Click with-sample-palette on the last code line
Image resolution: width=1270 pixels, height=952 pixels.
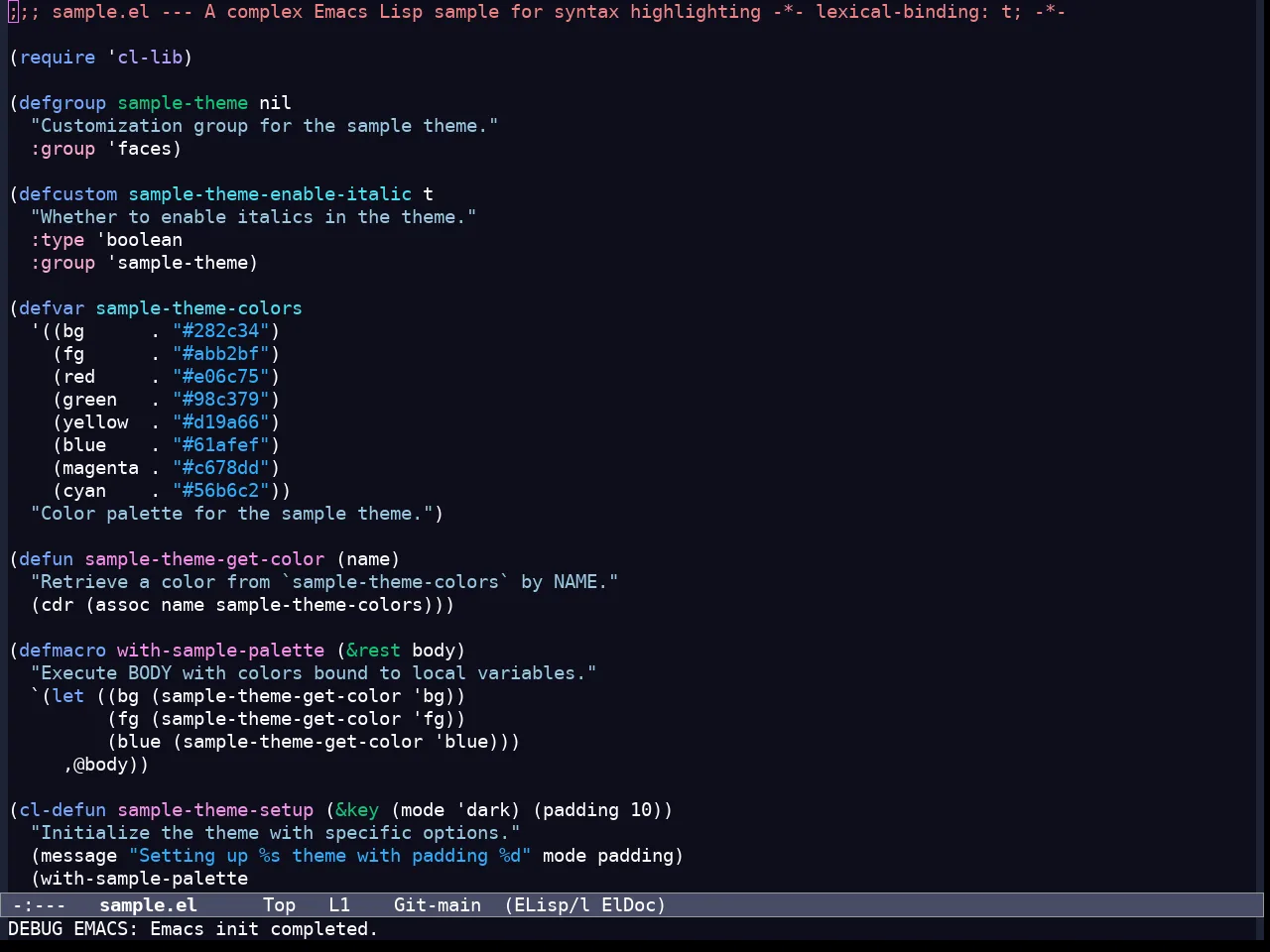pyautogui.click(x=145, y=878)
